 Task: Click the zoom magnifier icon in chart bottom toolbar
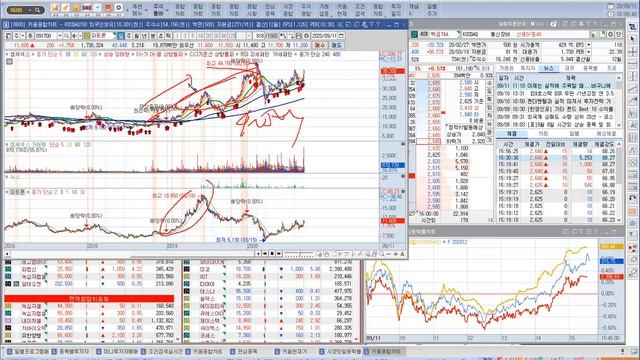click(x=381, y=254)
